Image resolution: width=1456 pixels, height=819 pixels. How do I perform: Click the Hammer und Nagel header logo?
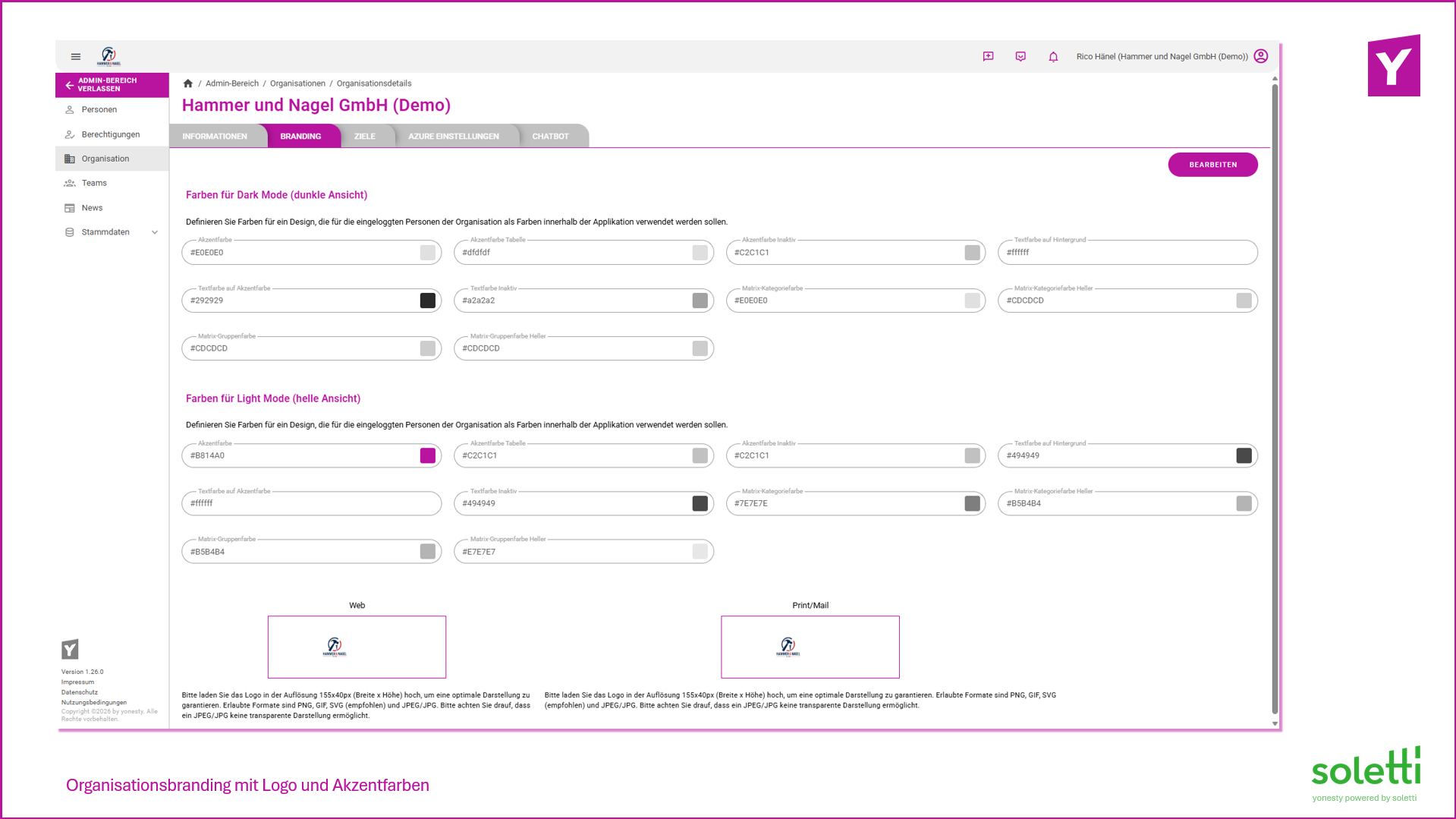pos(108,56)
